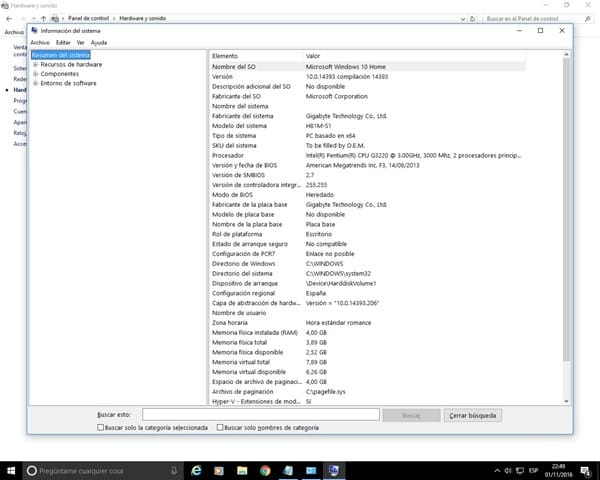Select the 'Archivo de paginación' row
Screen dimensions: 600x480
[x=367, y=392]
